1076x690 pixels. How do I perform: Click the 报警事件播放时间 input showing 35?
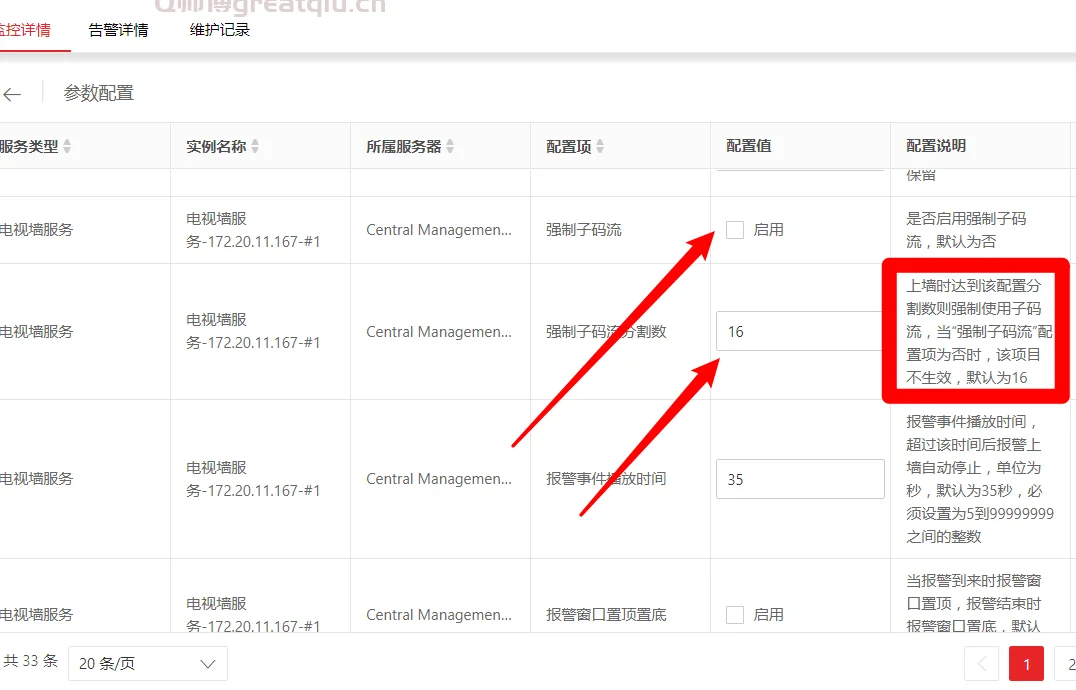800,479
